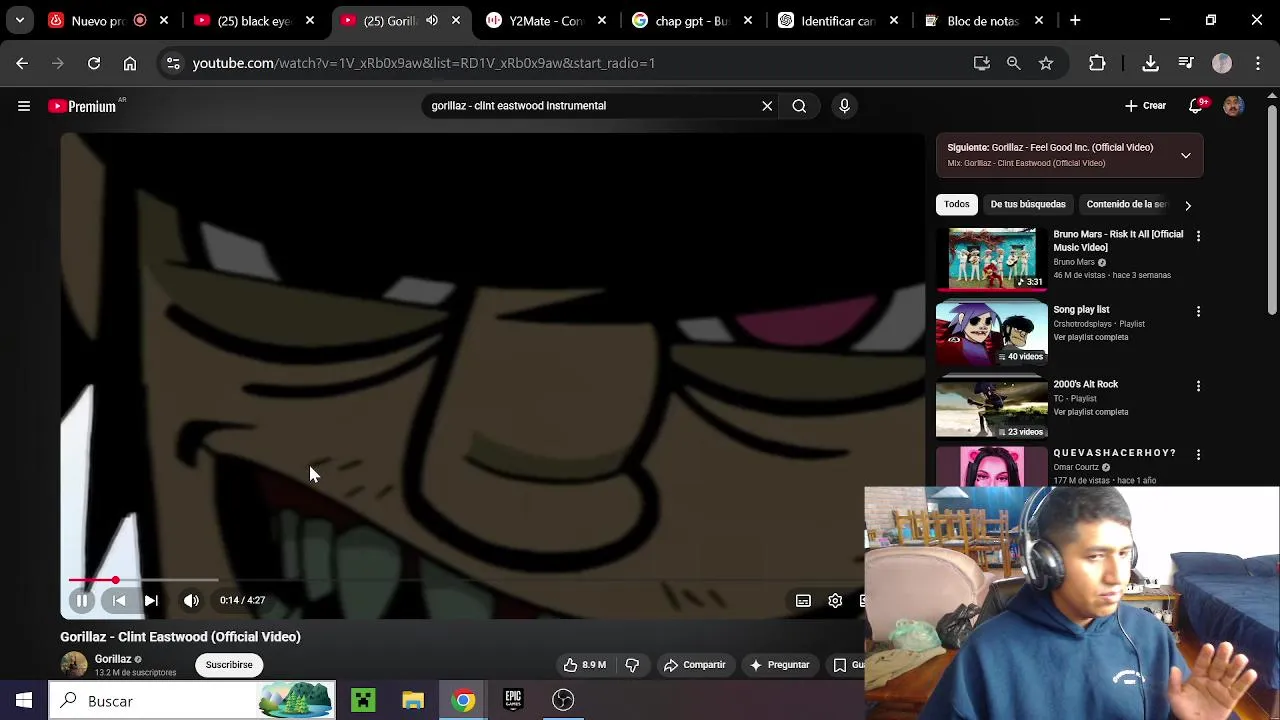
Task: Open Chrome zoom magnifier icon
Action: tap(1014, 63)
